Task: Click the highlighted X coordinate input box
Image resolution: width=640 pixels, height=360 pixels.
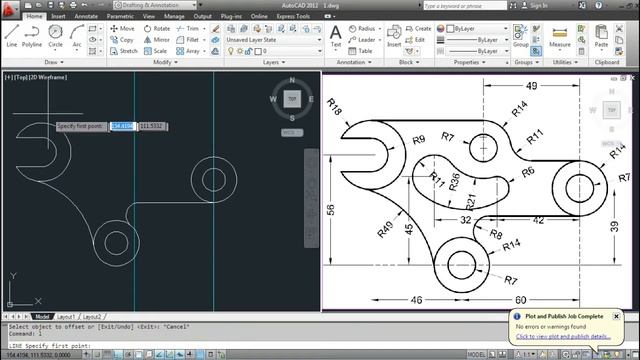Action: [x=122, y=126]
